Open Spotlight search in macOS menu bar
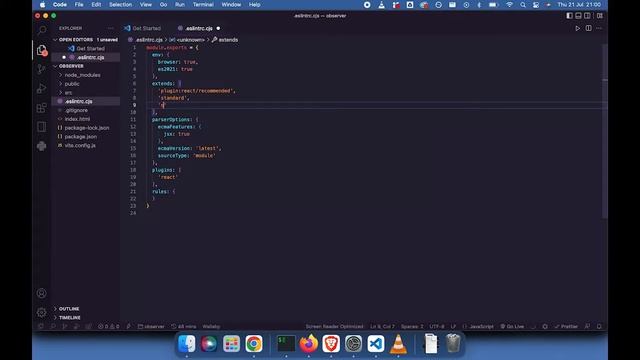Viewport: 640px width, 360px height. (x=523, y=4)
